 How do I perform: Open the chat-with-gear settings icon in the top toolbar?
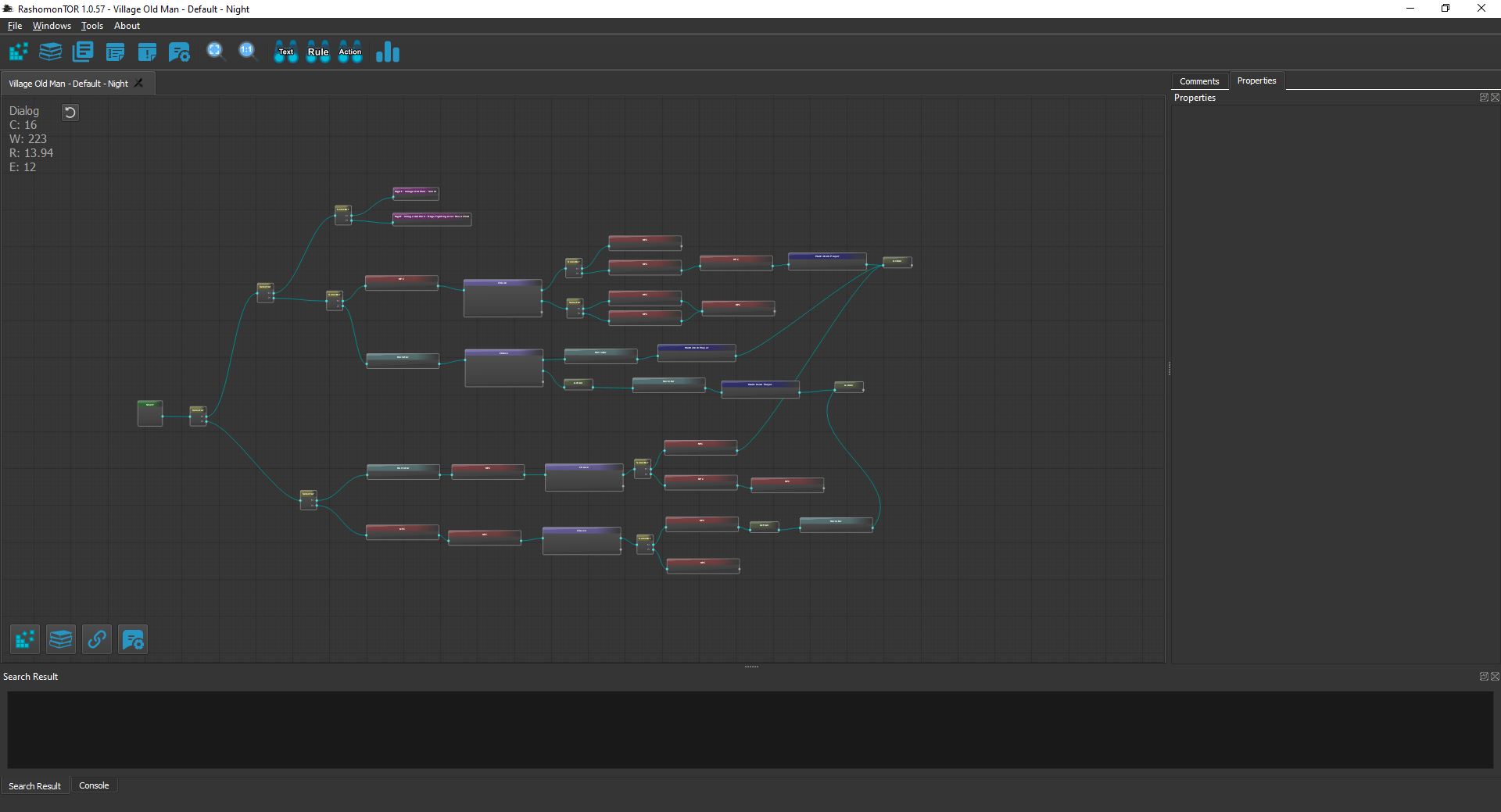point(179,52)
